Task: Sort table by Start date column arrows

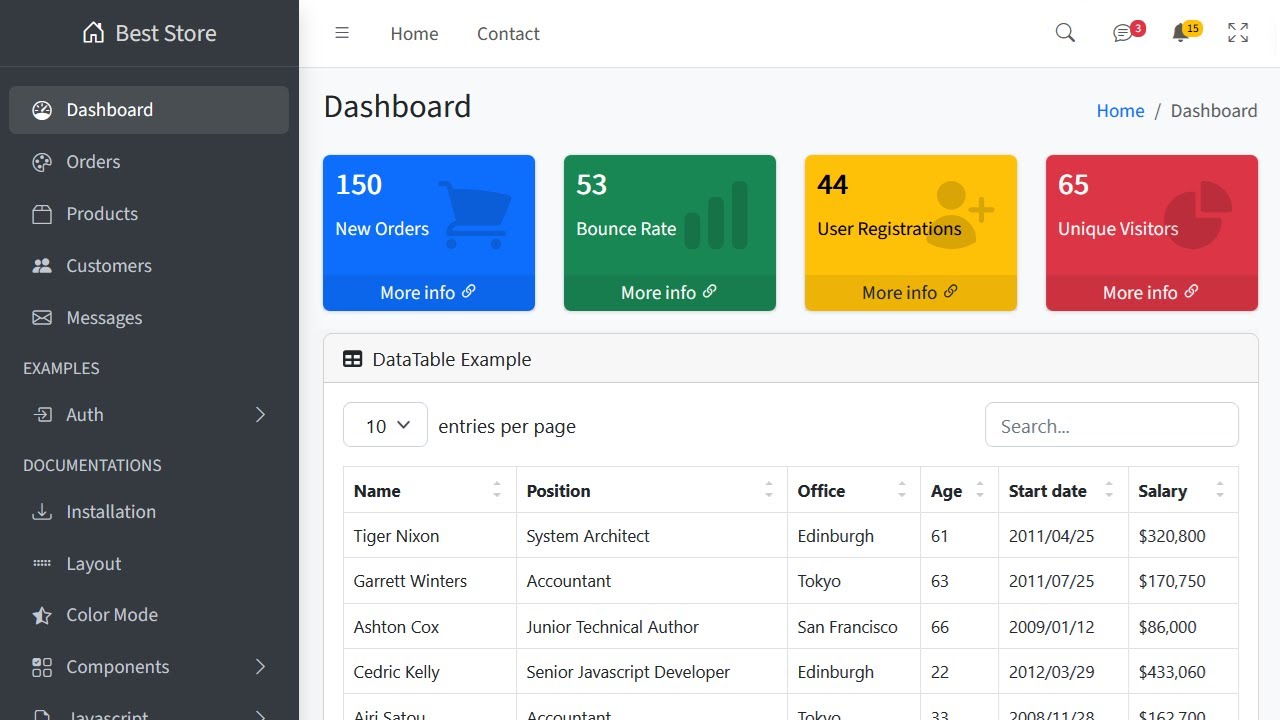Action: point(1109,490)
